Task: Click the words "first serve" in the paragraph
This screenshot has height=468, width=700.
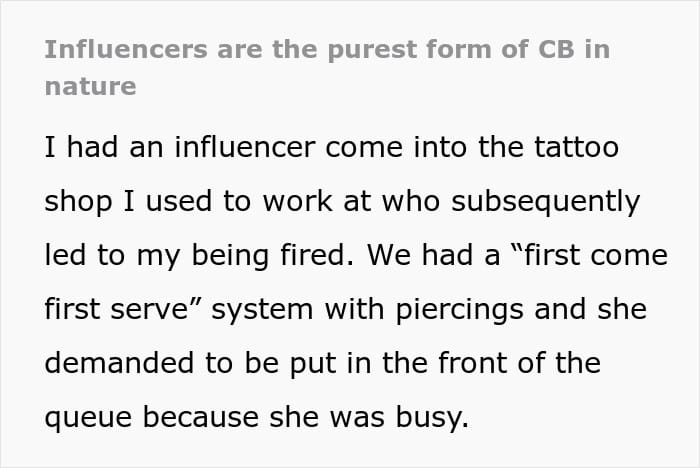Action: click(122, 308)
